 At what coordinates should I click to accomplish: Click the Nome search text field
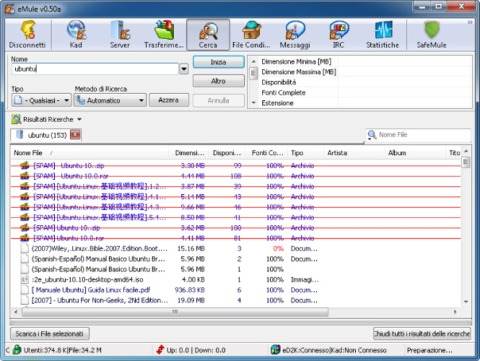click(x=95, y=69)
